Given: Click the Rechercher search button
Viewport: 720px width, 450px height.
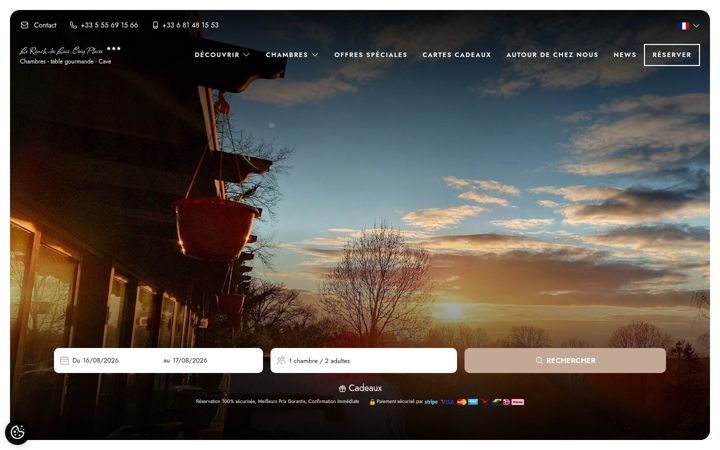Looking at the screenshot, I should (565, 360).
